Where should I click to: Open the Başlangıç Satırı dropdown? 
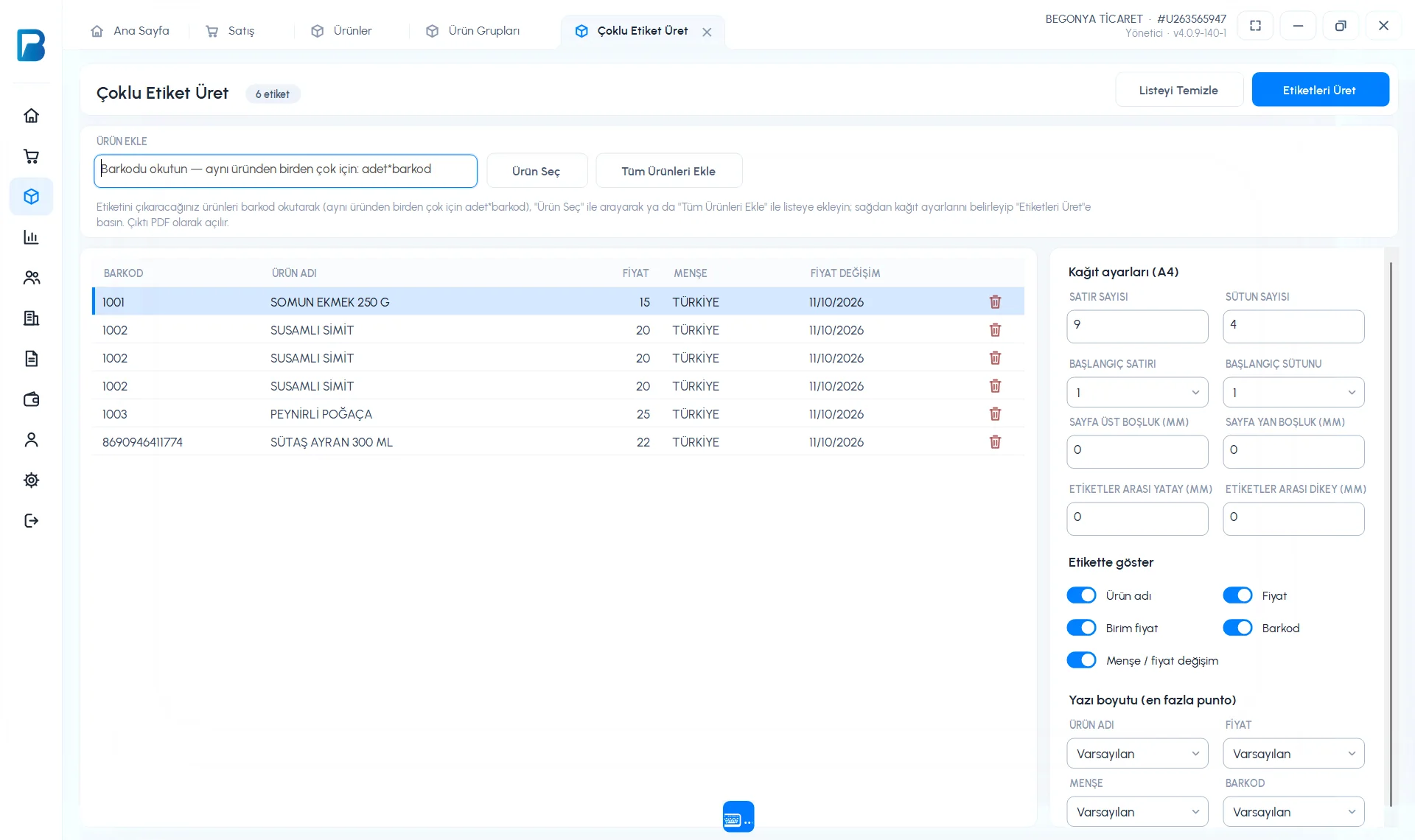click(1137, 393)
